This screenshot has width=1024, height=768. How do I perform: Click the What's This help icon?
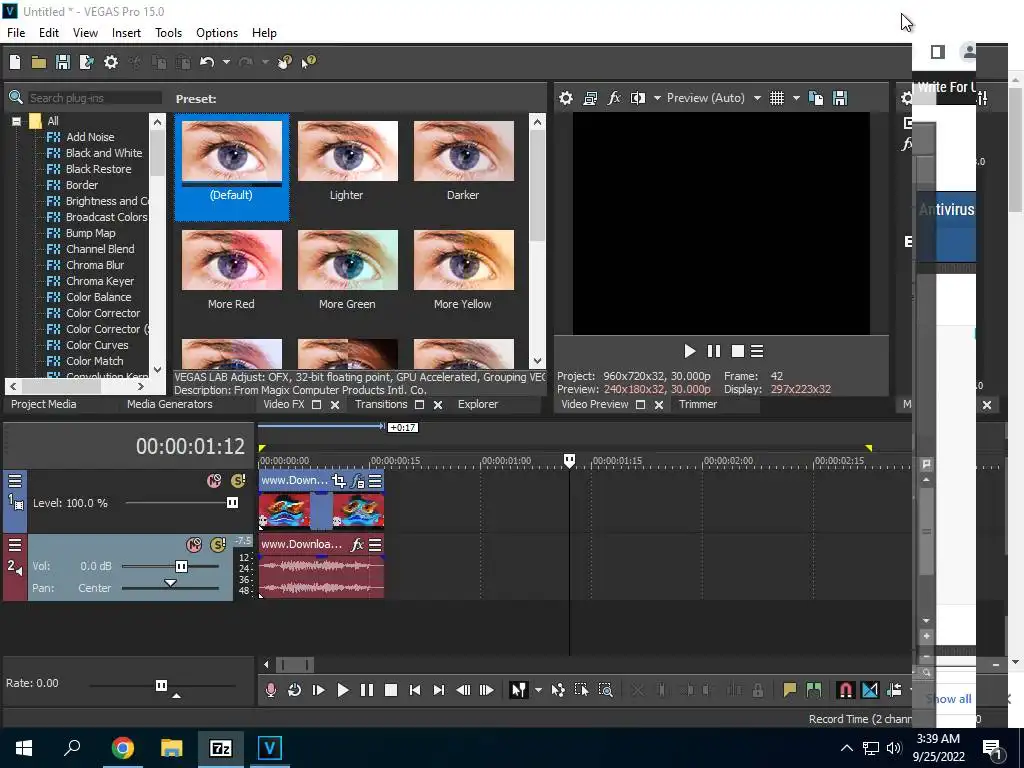pyautogui.click(x=309, y=62)
